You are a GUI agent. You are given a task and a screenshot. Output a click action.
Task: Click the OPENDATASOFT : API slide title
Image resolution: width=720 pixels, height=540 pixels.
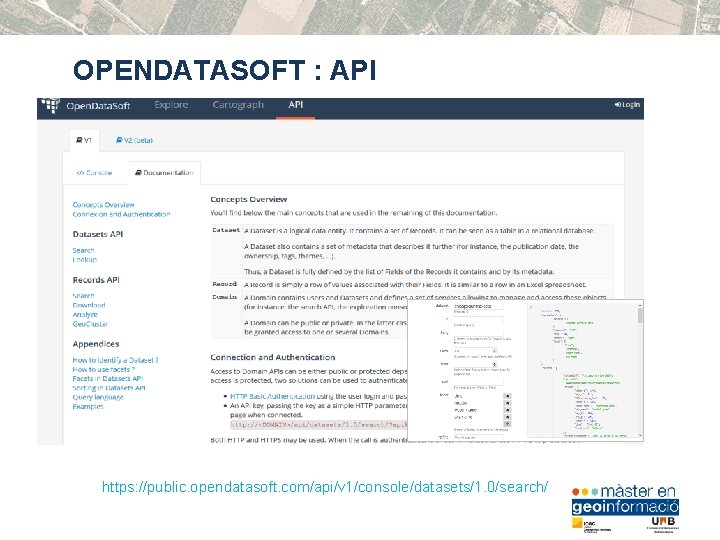(225, 70)
